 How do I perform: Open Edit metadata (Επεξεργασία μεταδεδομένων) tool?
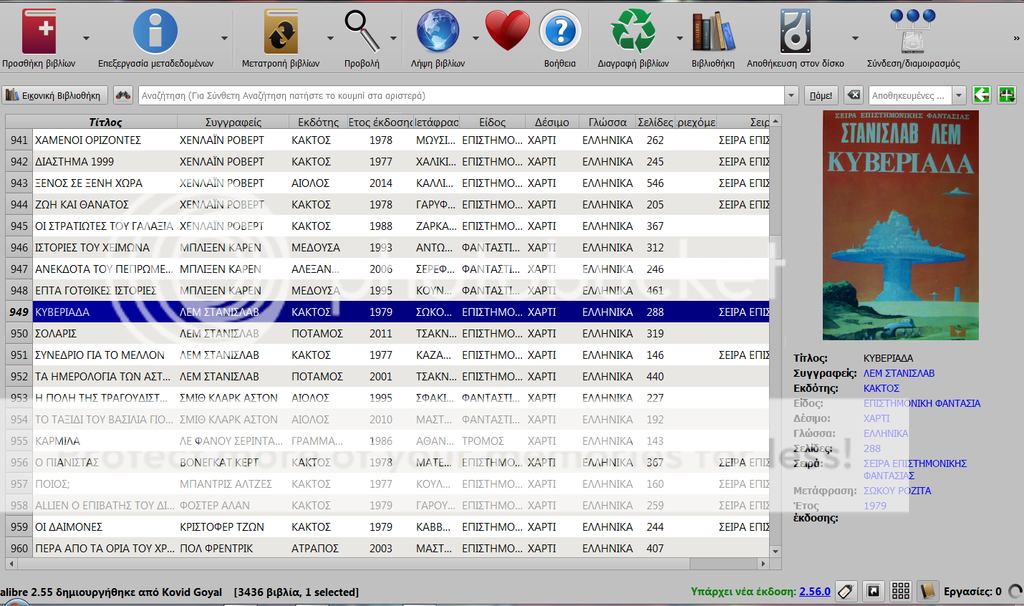tap(155, 31)
